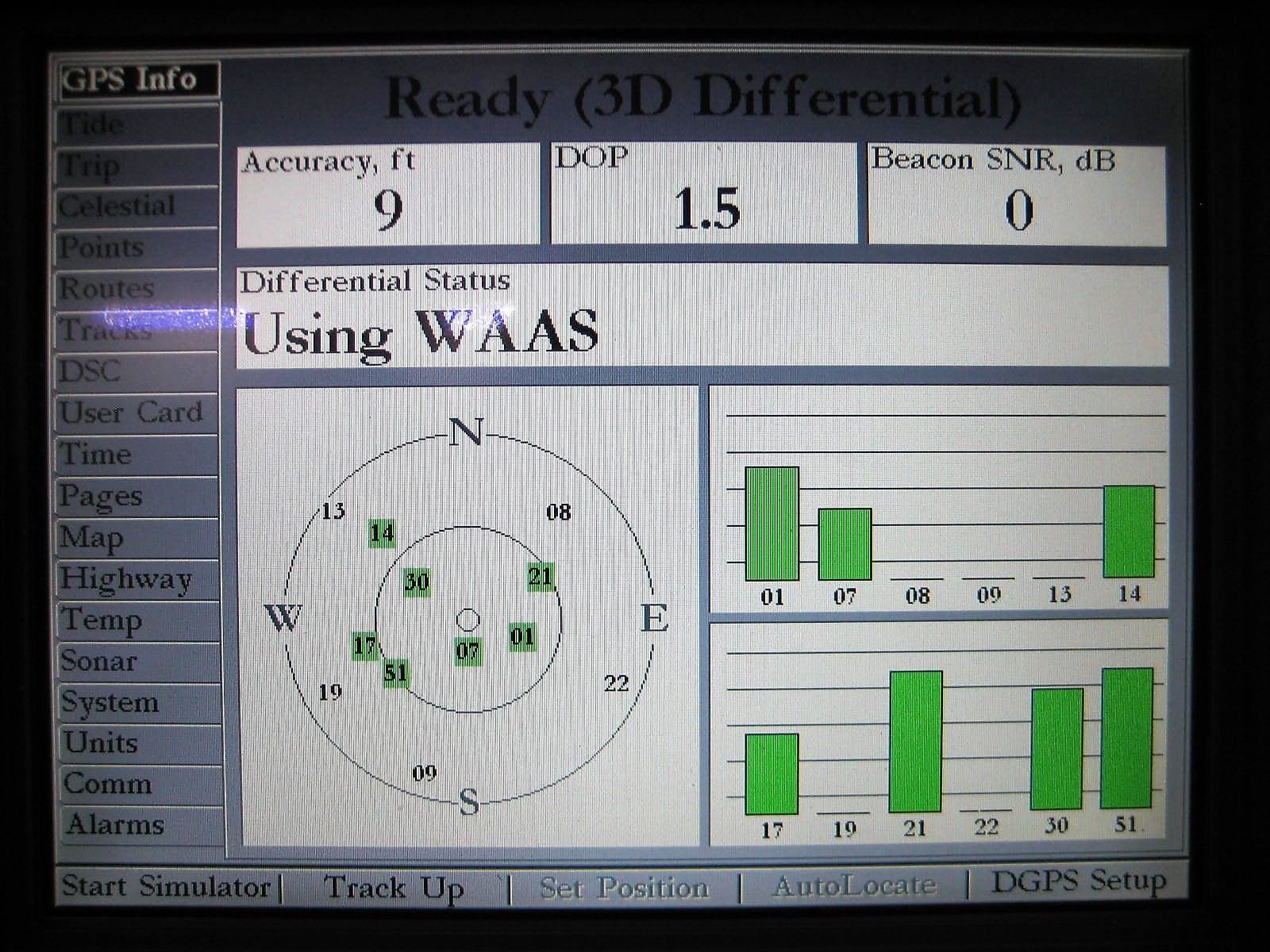Open the Sonar tab

pyautogui.click(x=140, y=662)
